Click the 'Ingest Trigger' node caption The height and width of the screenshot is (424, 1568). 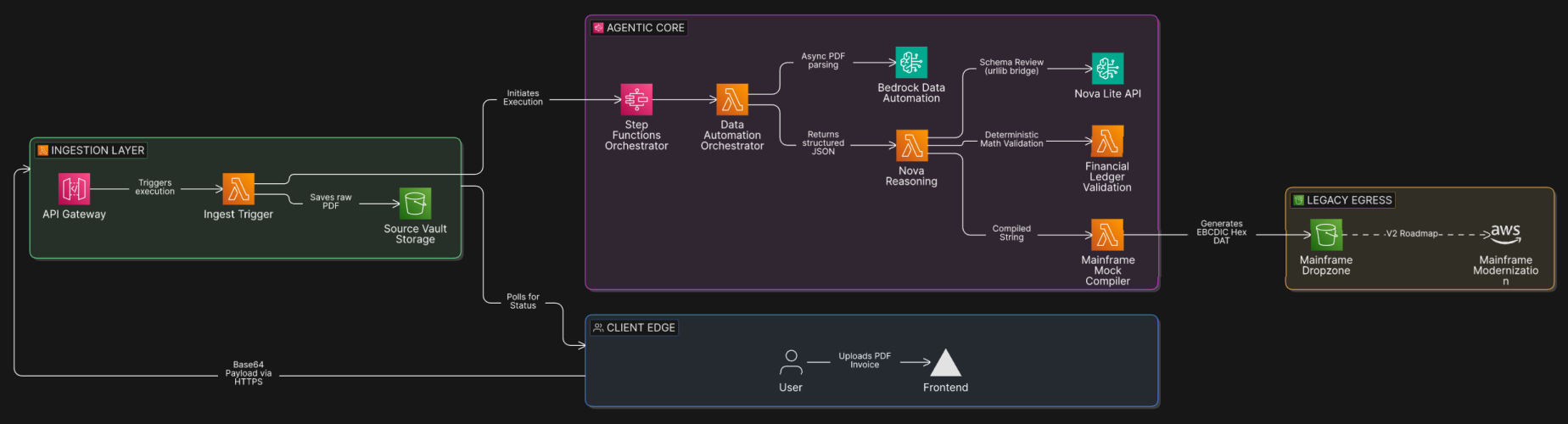(x=238, y=215)
